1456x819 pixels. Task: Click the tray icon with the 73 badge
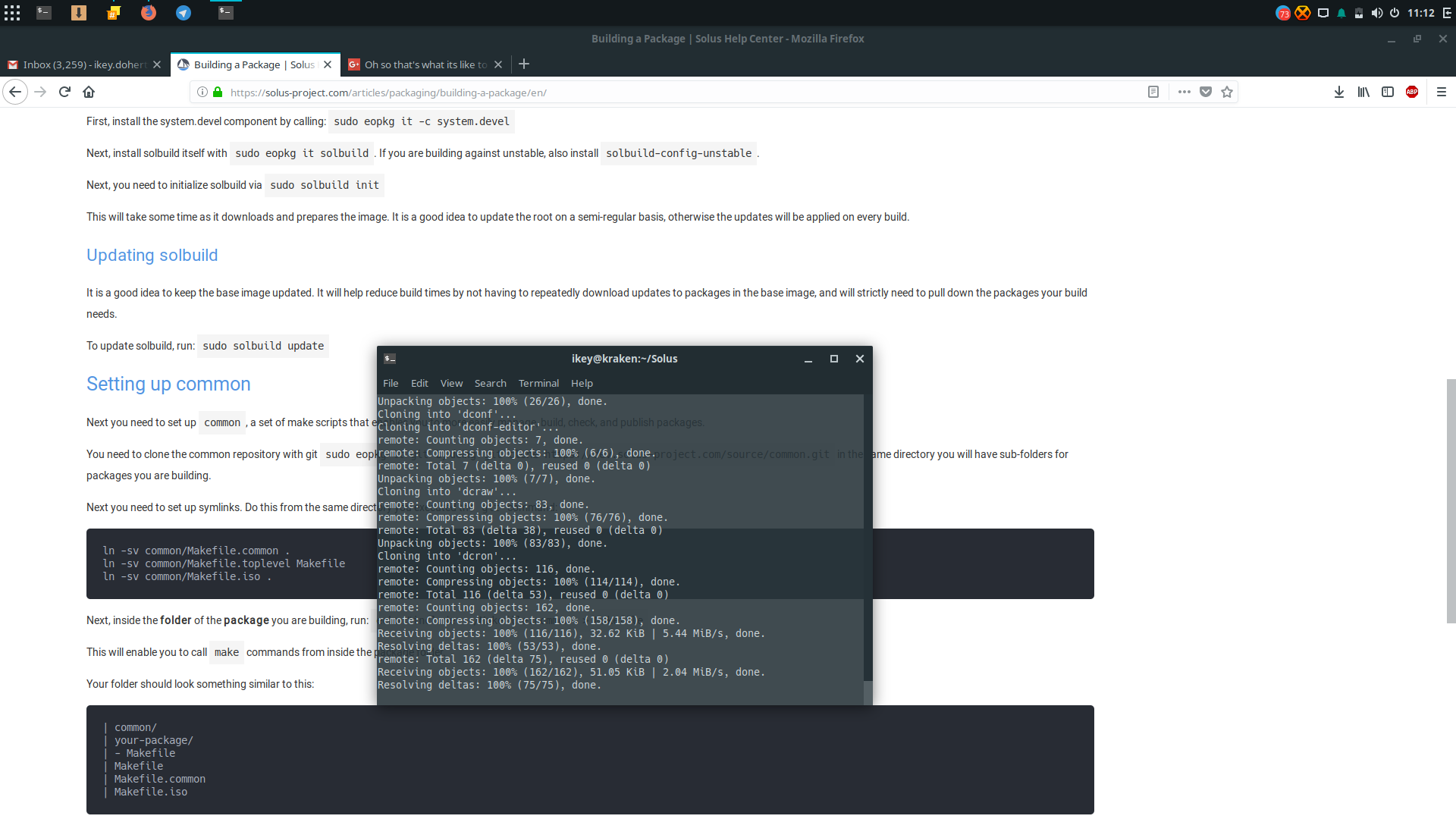[x=1283, y=13]
